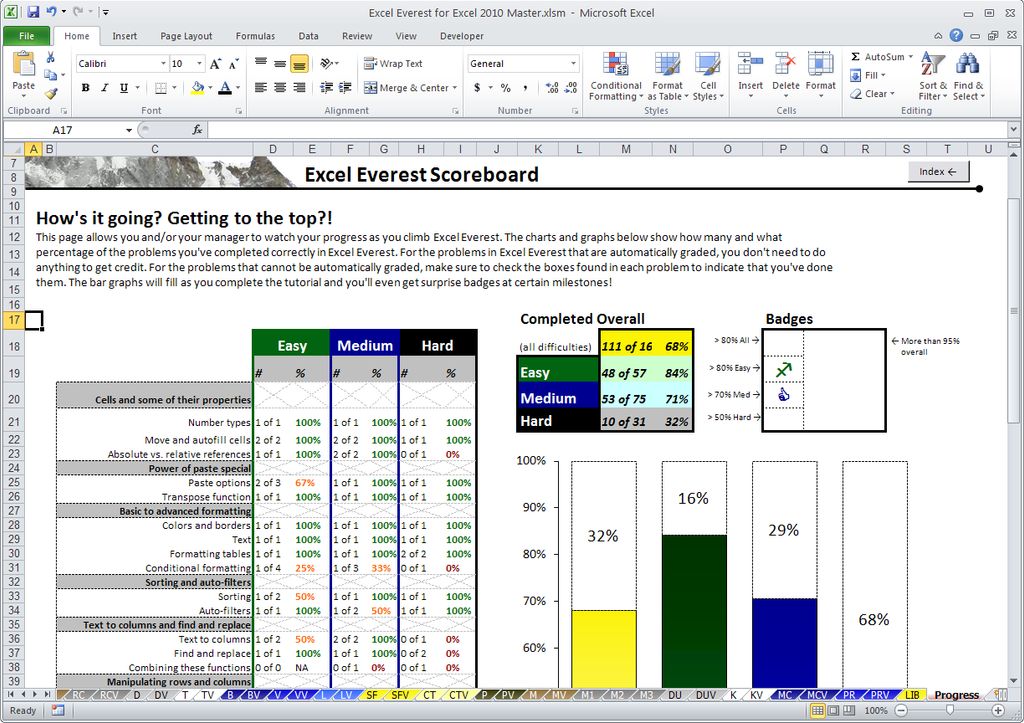Open Sort & Filter

(933, 77)
